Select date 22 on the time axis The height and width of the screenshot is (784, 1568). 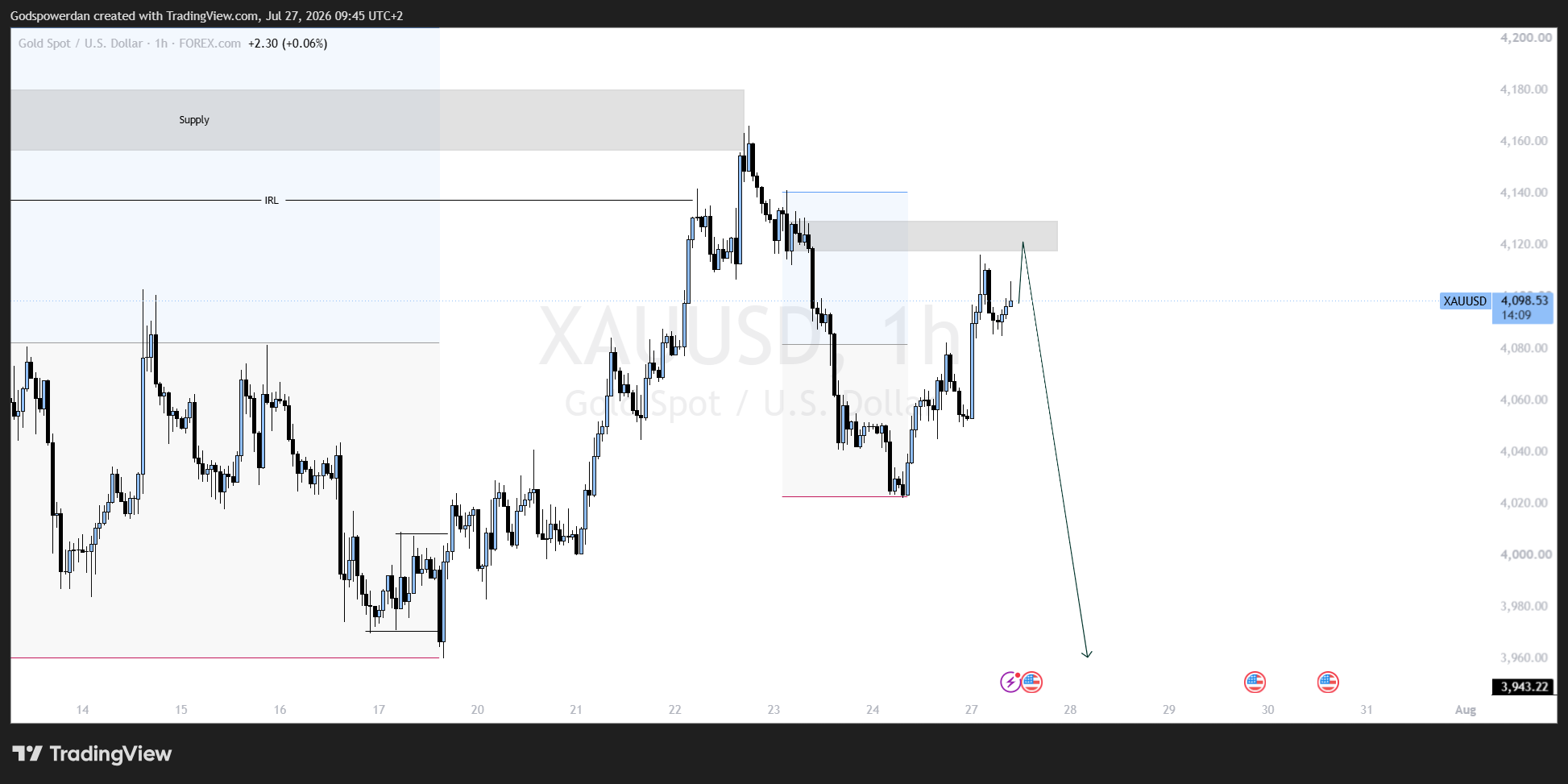point(674,710)
